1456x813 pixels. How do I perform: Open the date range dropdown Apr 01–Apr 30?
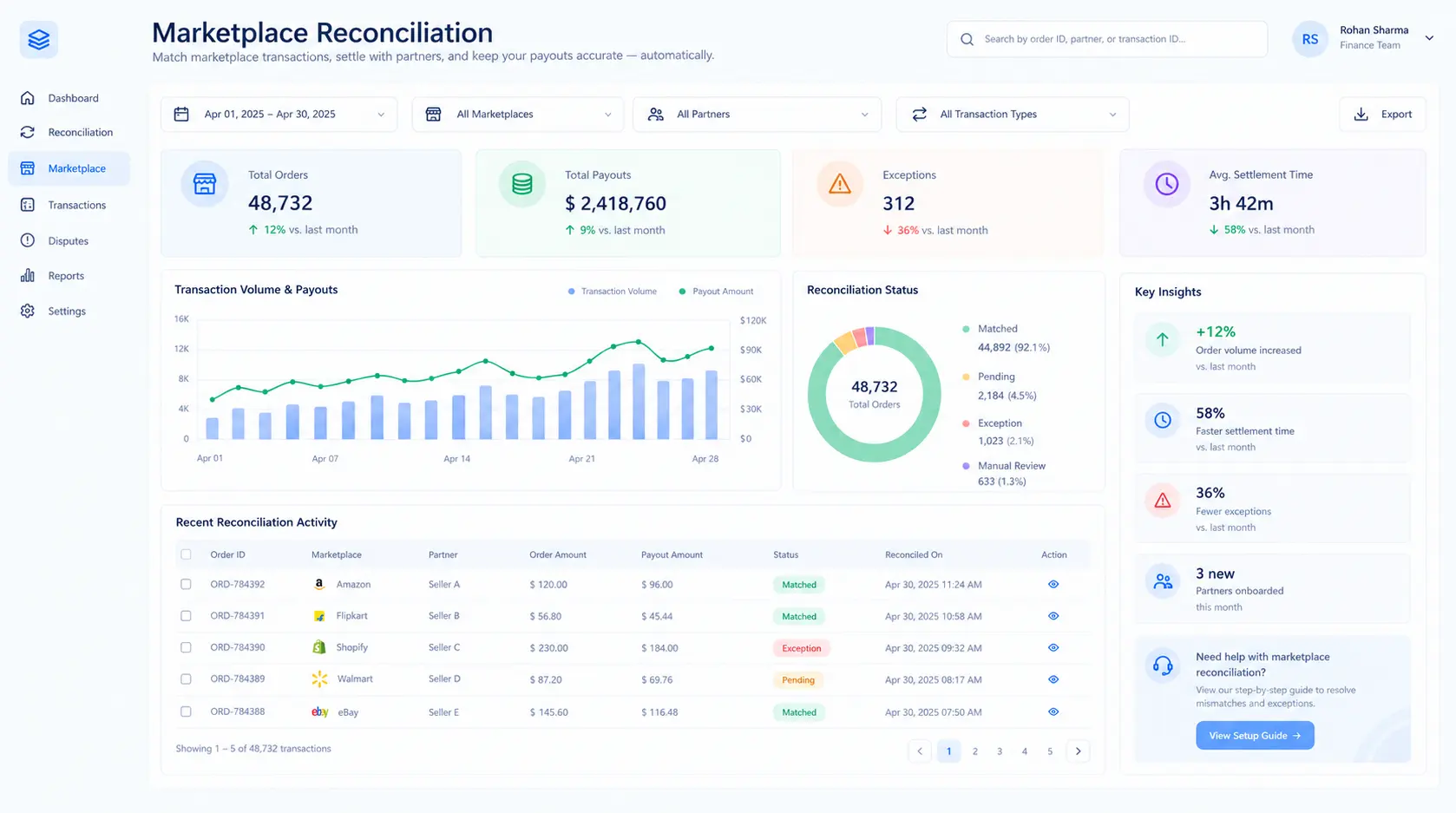coord(279,115)
